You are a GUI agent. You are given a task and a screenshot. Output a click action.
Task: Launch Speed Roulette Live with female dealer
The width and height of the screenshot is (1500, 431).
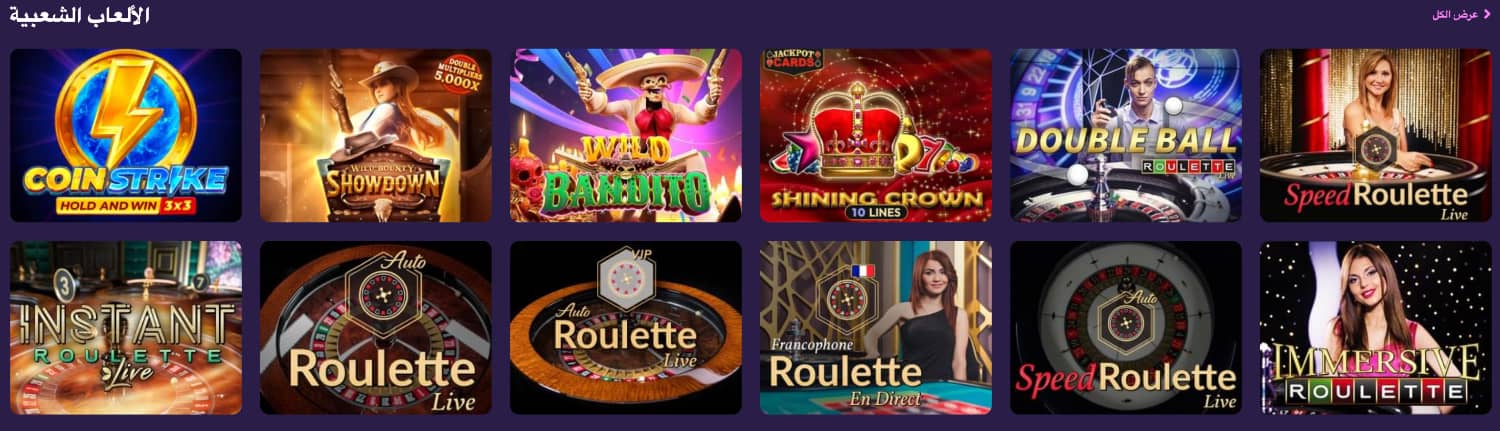tap(1376, 135)
